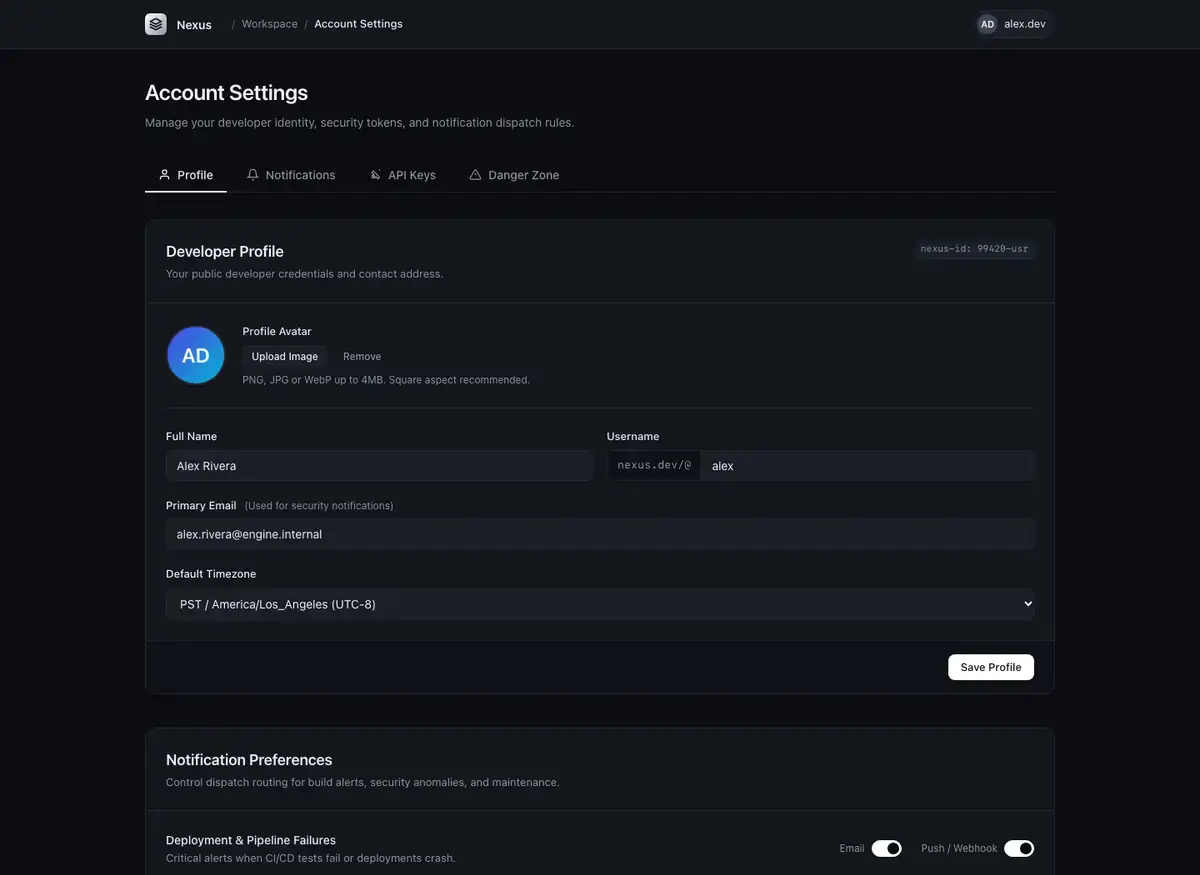Image resolution: width=1200 pixels, height=875 pixels.
Task: Focus the Username field containing alex
Action: pyautogui.click(x=867, y=466)
